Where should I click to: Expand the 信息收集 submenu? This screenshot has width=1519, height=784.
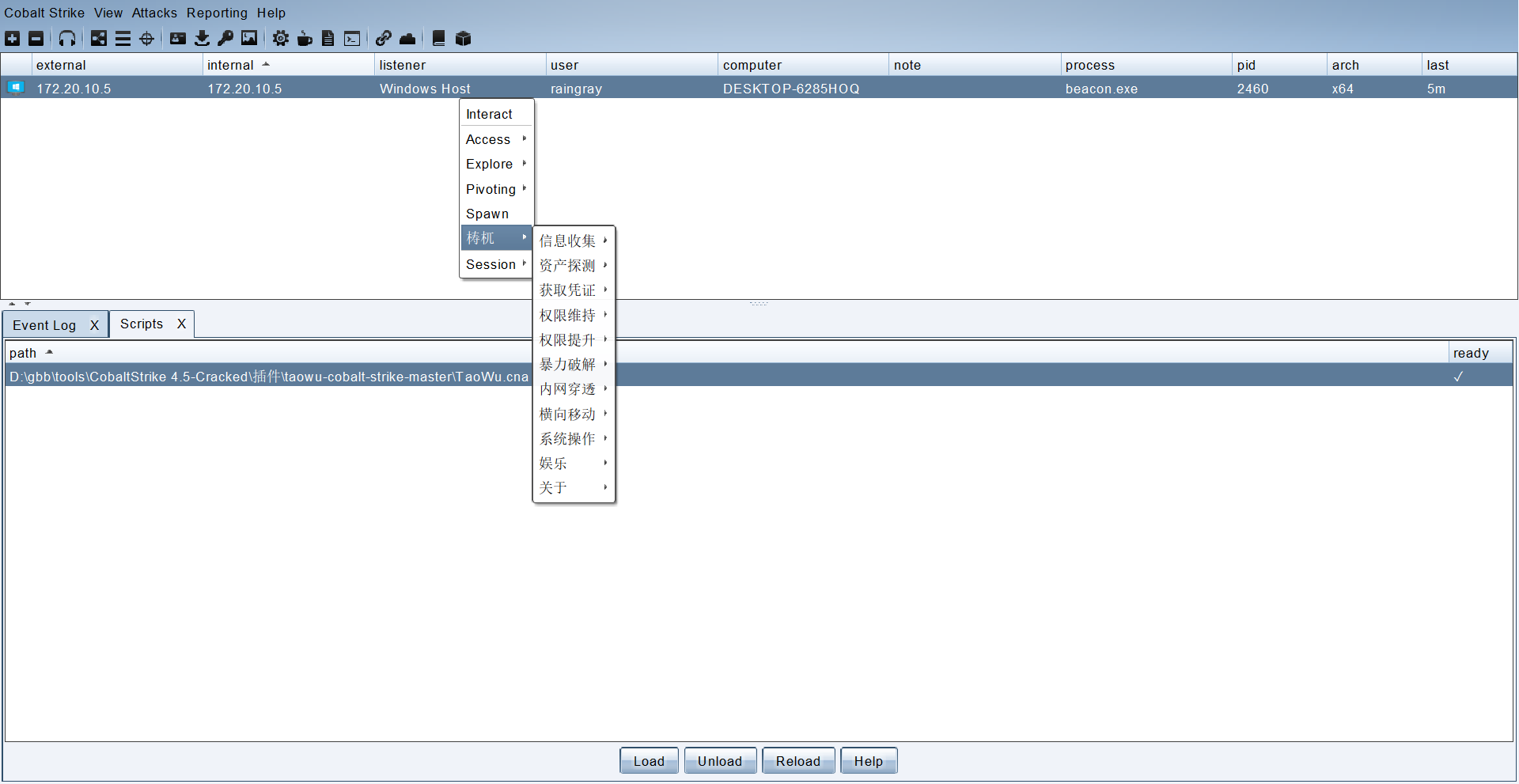tap(574, 241)
